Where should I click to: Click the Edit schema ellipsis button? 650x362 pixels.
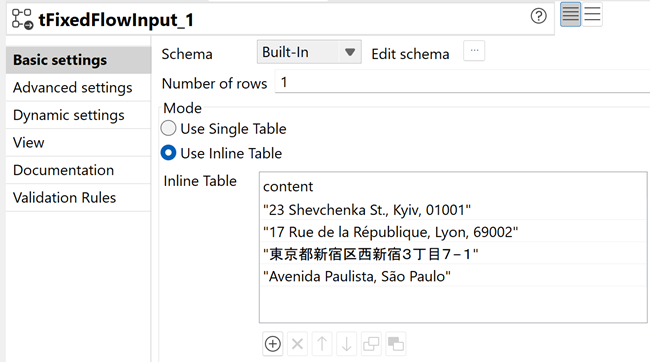click(x=474, y=51)
